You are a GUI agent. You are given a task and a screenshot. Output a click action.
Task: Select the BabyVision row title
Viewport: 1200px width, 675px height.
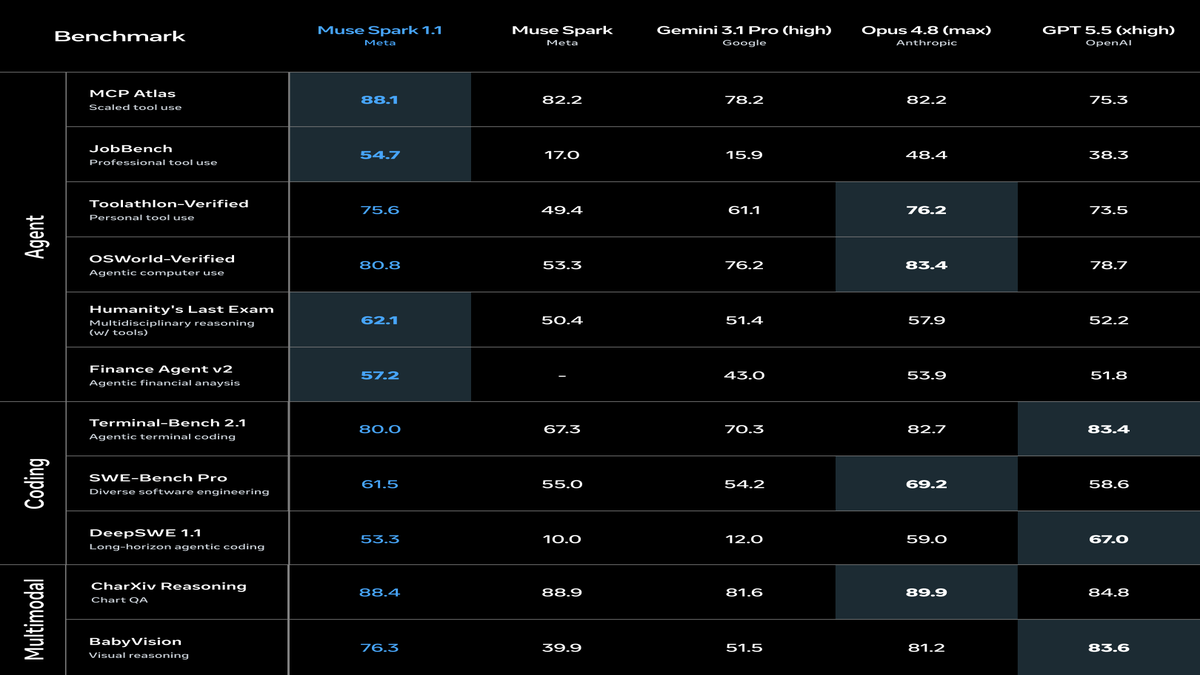(135, 641)
